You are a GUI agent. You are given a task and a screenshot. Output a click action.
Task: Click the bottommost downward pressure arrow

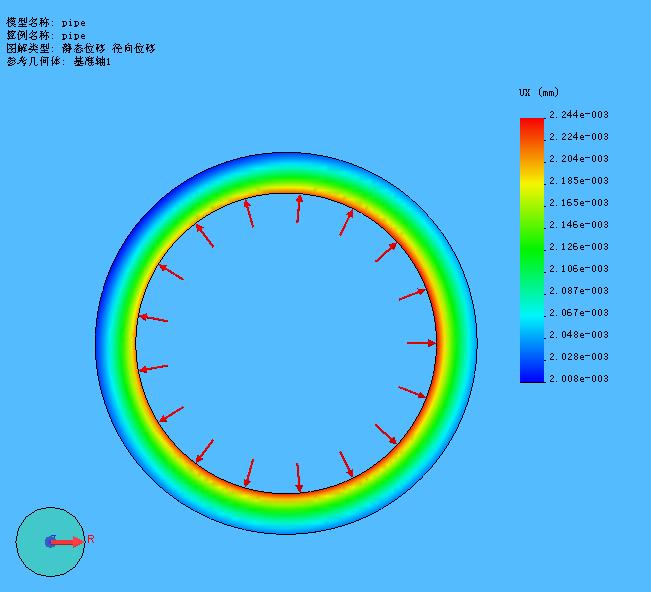299,477
